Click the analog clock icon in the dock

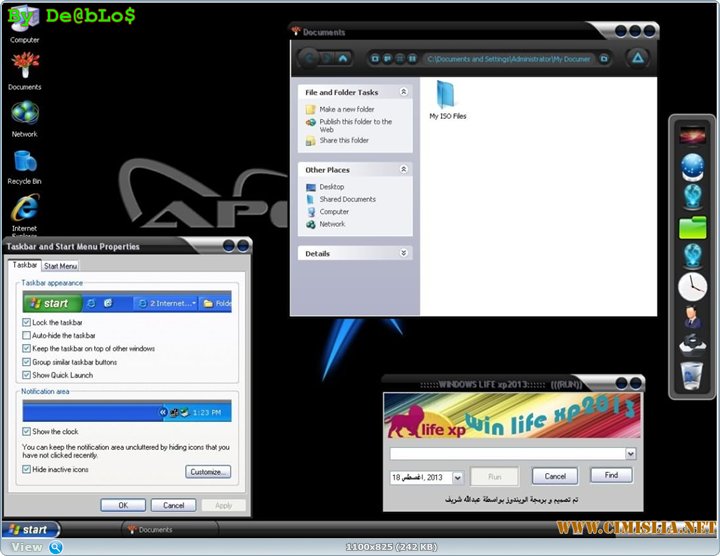(692, 287)
